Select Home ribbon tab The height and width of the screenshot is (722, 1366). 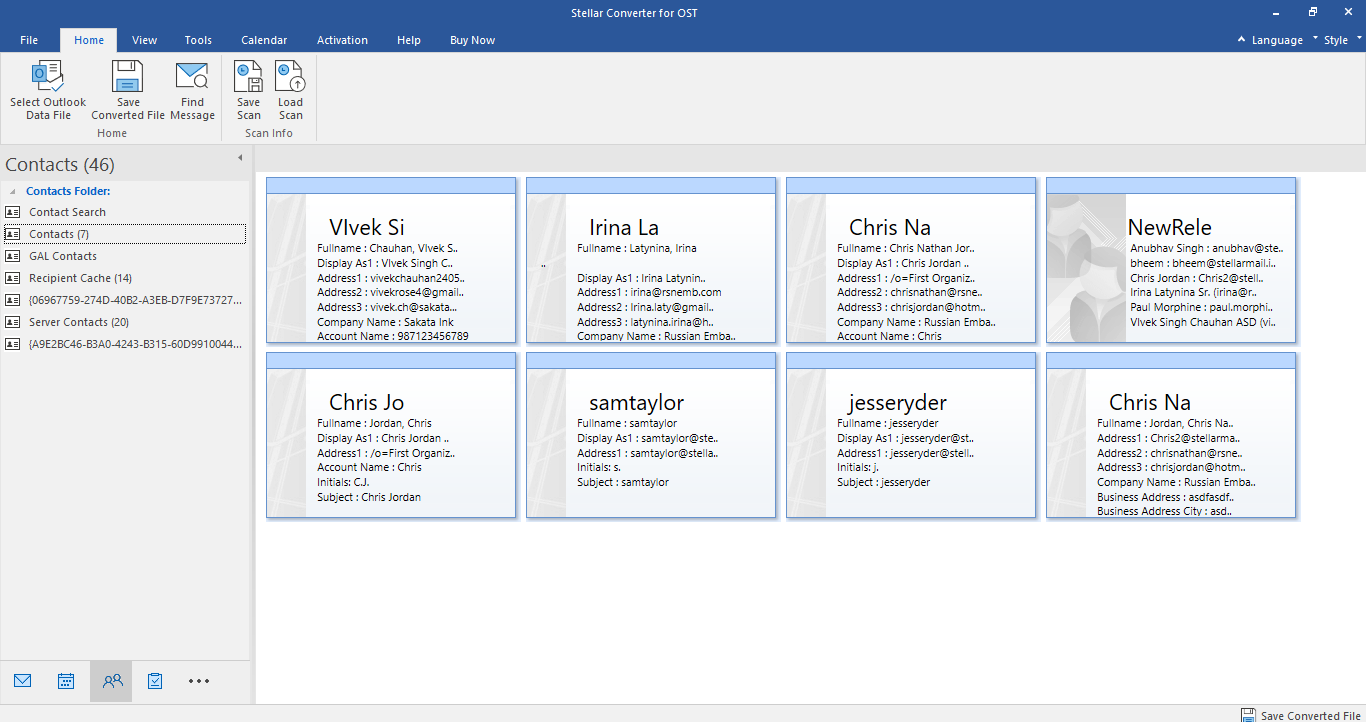click(x=89, y=40)
